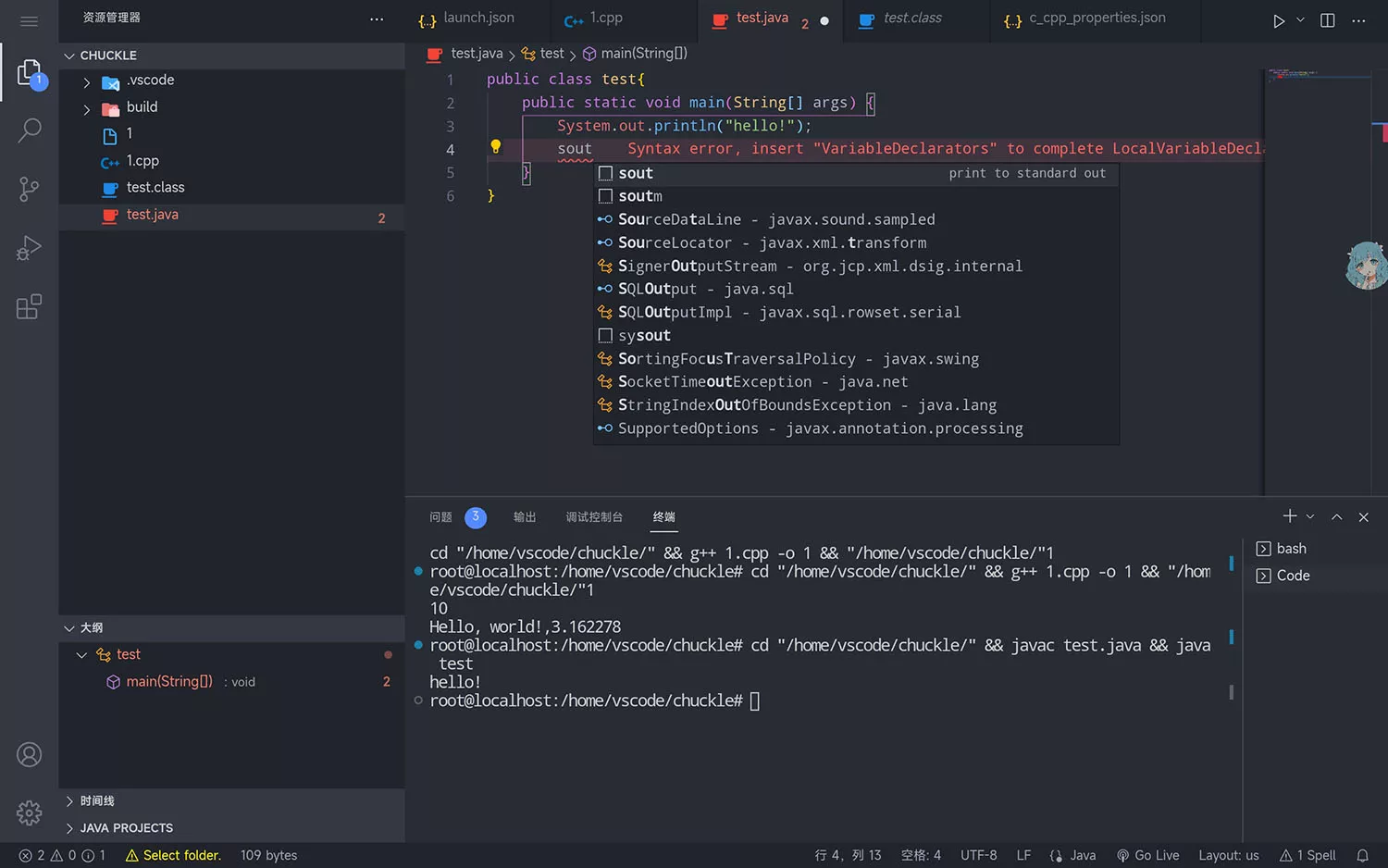Open the 调试控制台 debug console tab
This screenshot has height=868, width=1388.
pos(594,517)
